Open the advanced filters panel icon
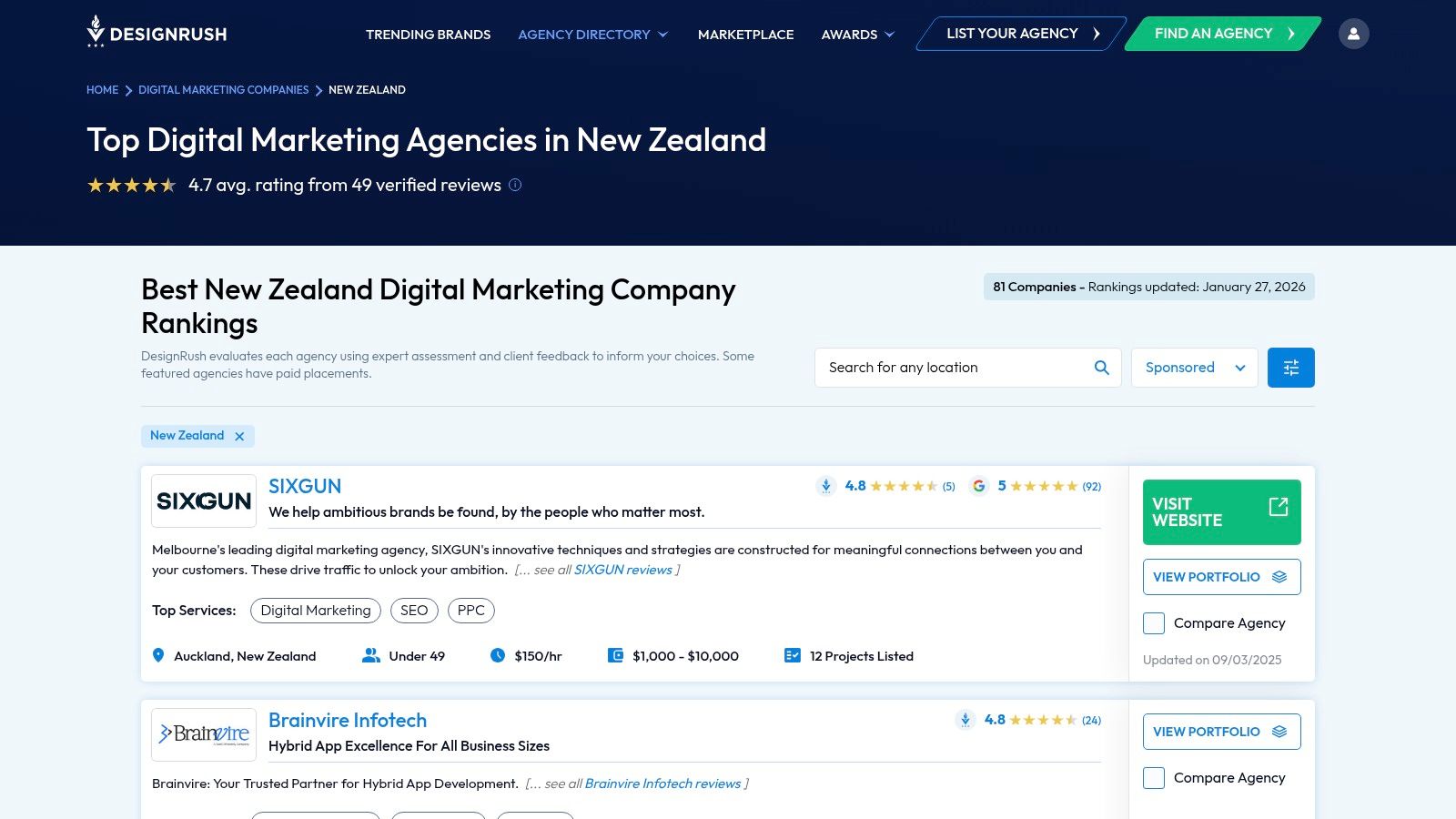The image size is (1456, 819). (x=1290, y=368)
